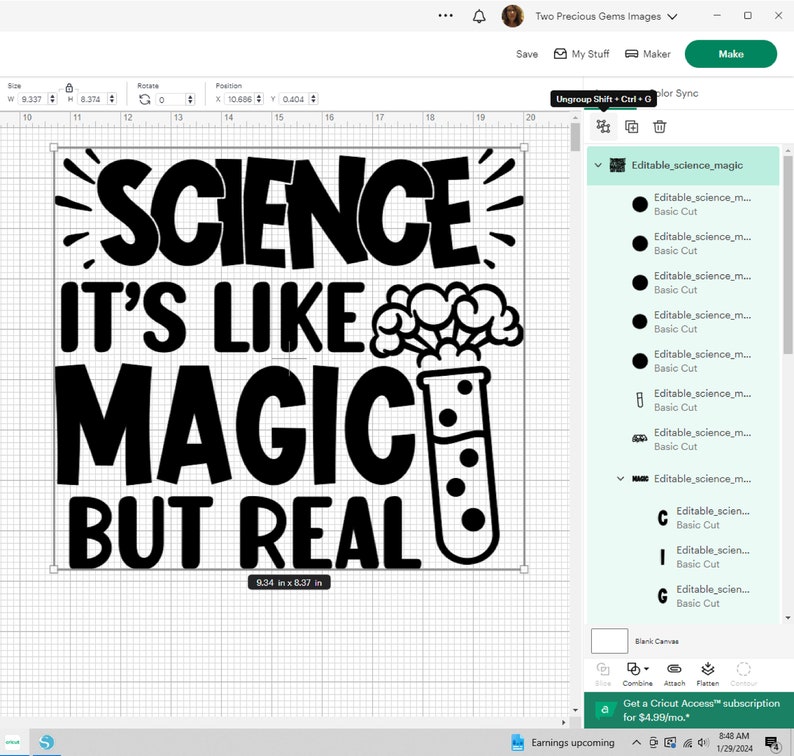The image size is (794, 756).
Task: Click the Earnings upcoming taskbar widget
Action: [563, 743]
